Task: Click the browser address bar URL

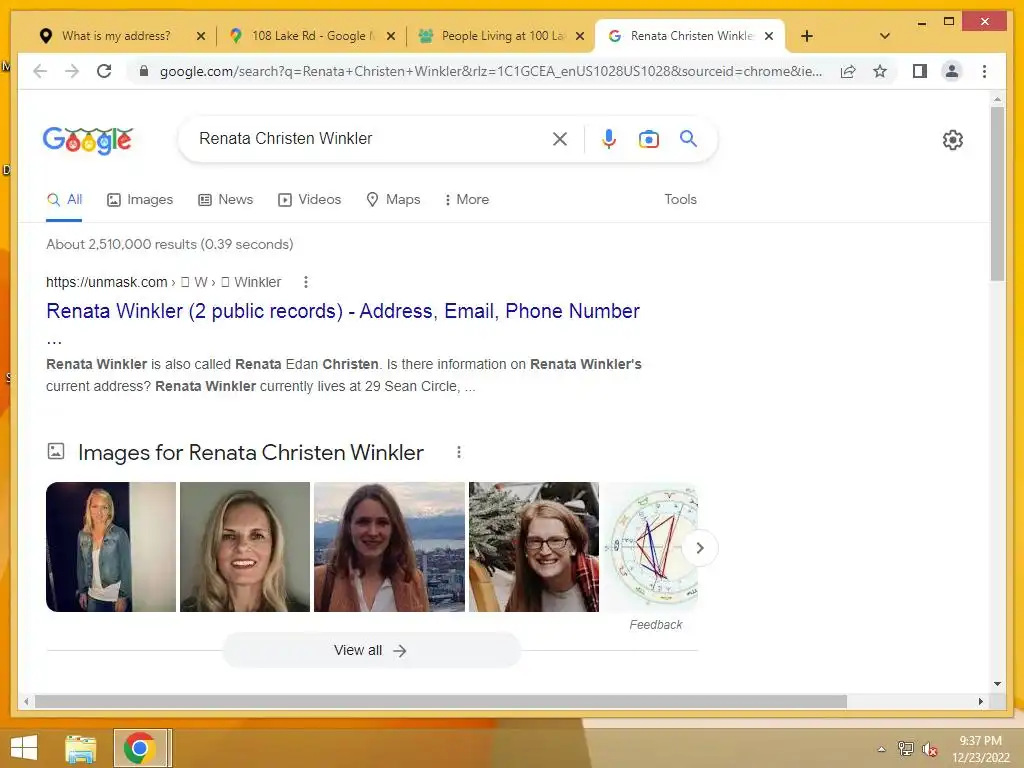Action: tap(490, 71)
